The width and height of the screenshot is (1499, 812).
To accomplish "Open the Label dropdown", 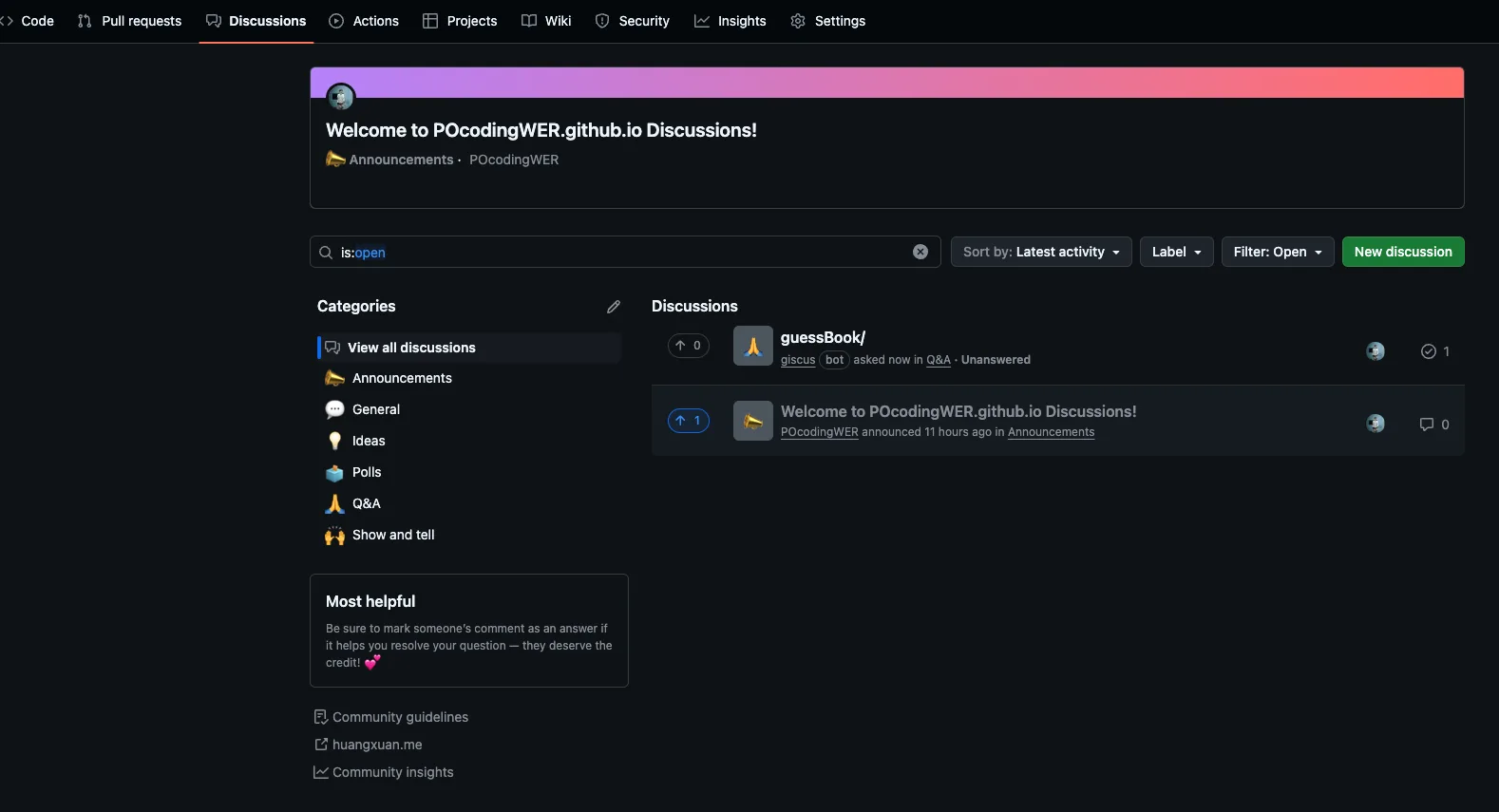I will 1177,252.
